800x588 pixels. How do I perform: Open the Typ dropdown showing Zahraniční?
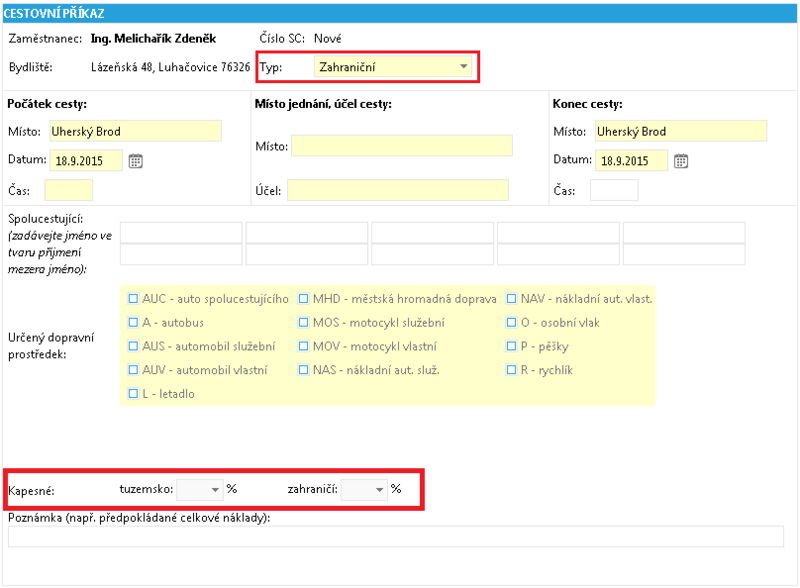click(x=392, y=67)
